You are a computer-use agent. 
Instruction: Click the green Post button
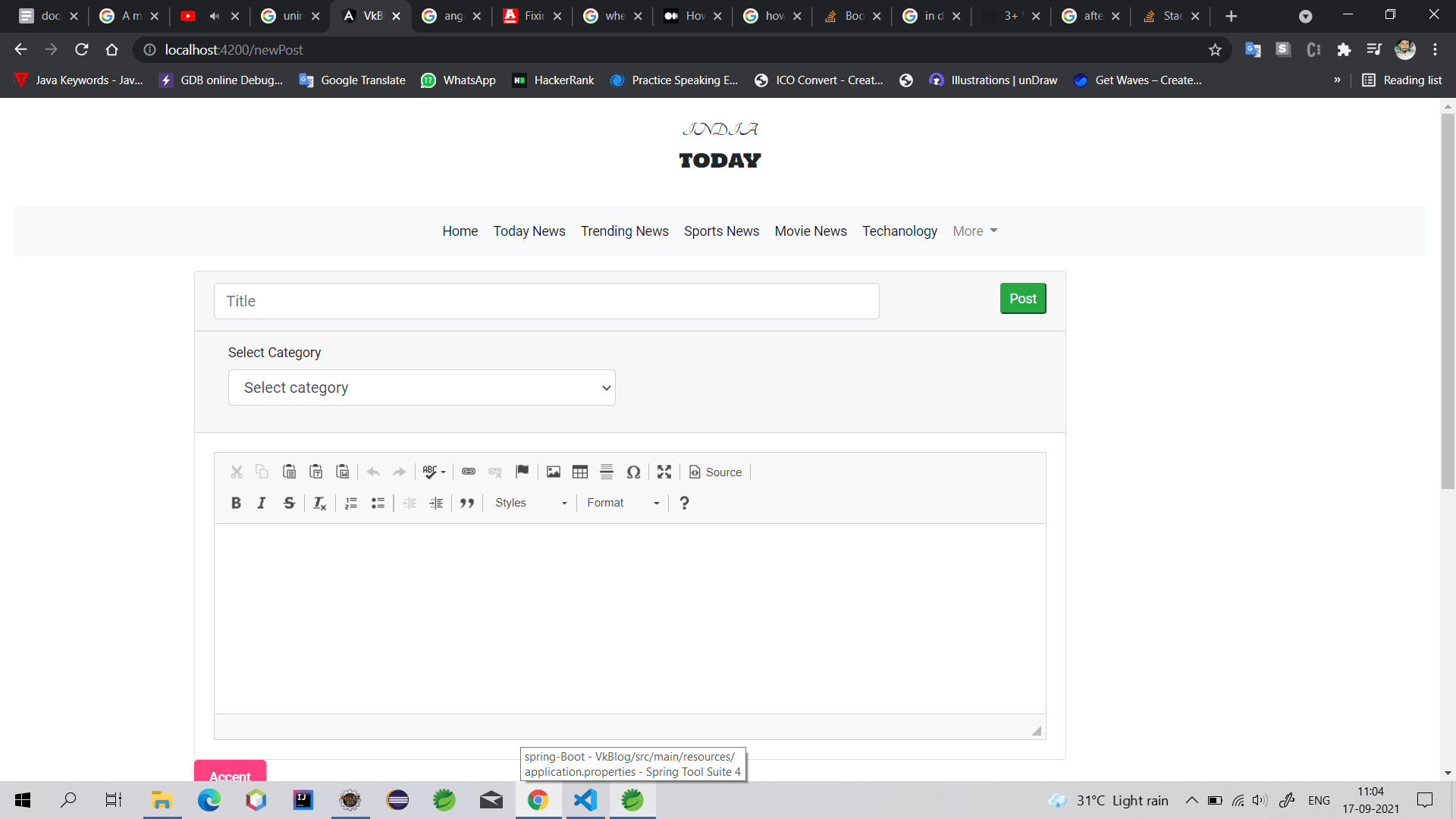pyautogui.click(x=1022, y=298)
